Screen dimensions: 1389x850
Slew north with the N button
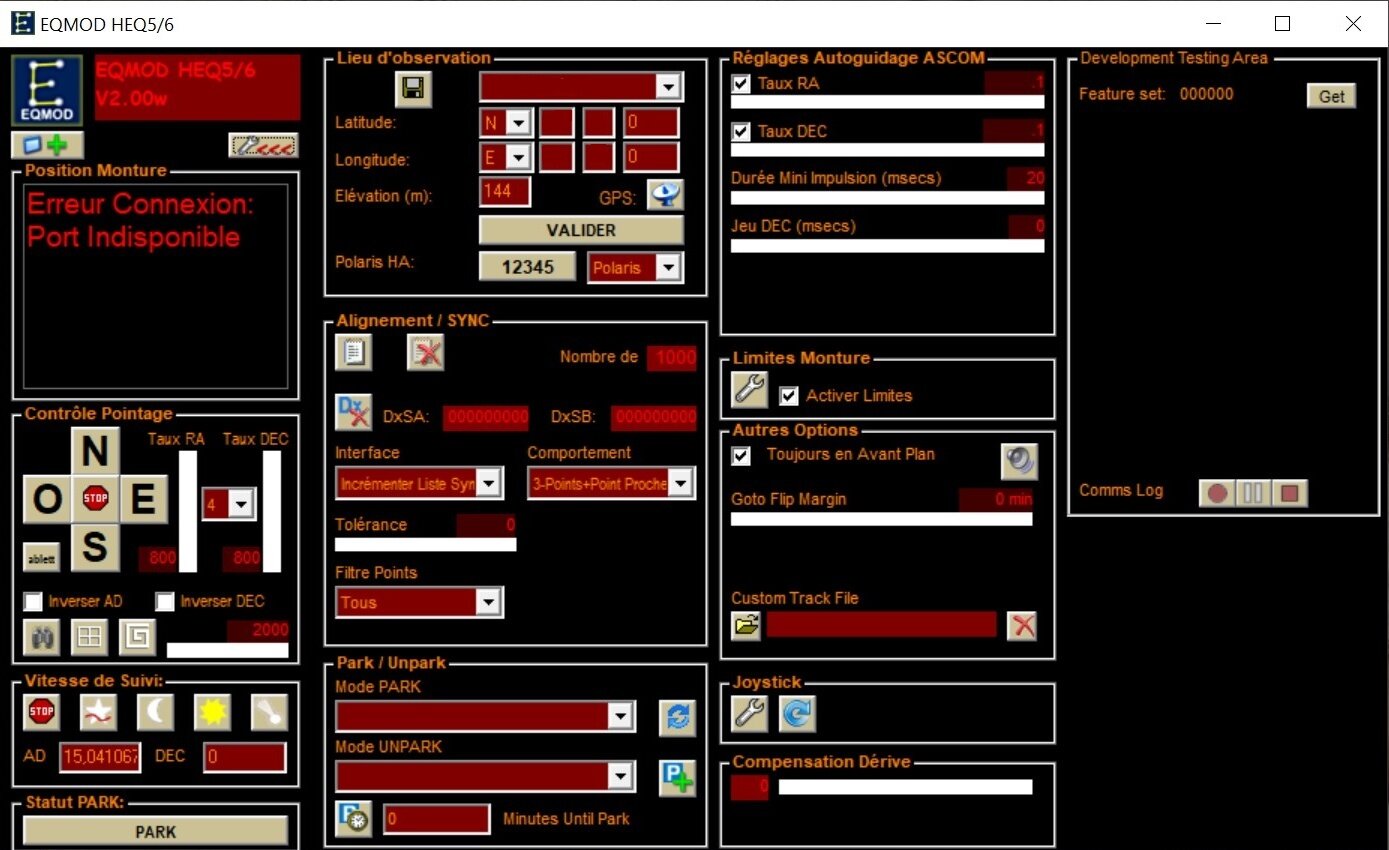95,452
